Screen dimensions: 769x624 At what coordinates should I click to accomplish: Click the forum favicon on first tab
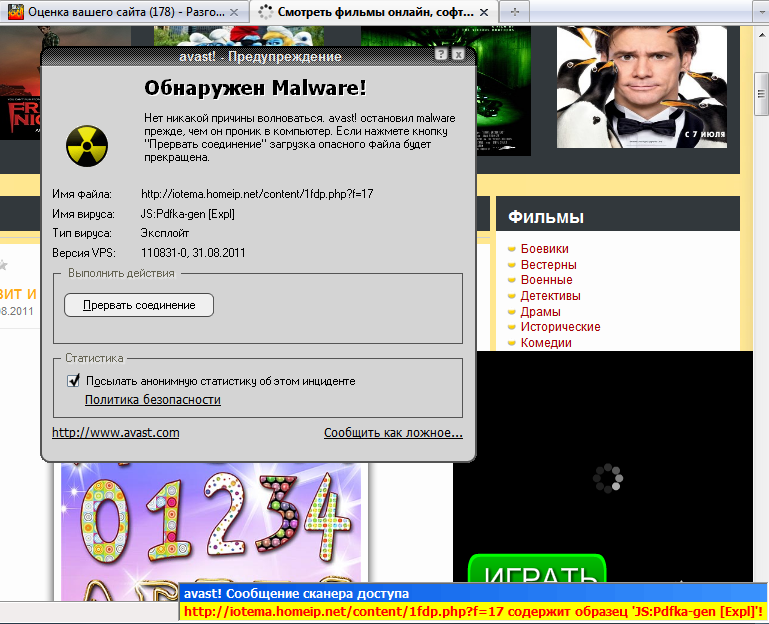tap(16, 12)
